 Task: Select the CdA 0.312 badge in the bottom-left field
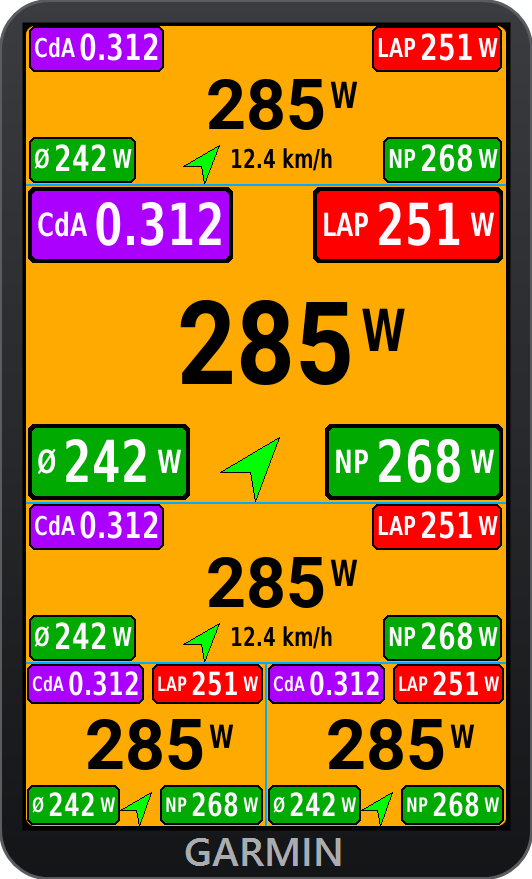pos(85,684)
